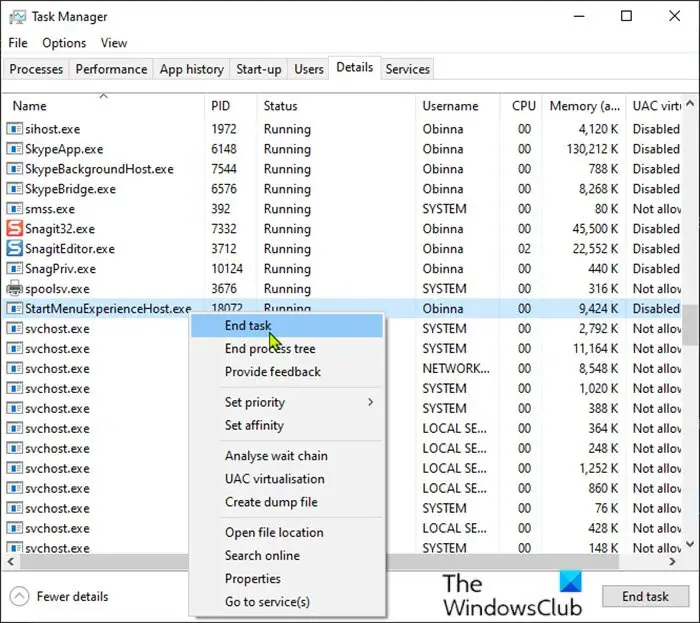The image size is (700, 623).
Task: Click the SkypeApp.exe process icon
Action: pos(14,149)
